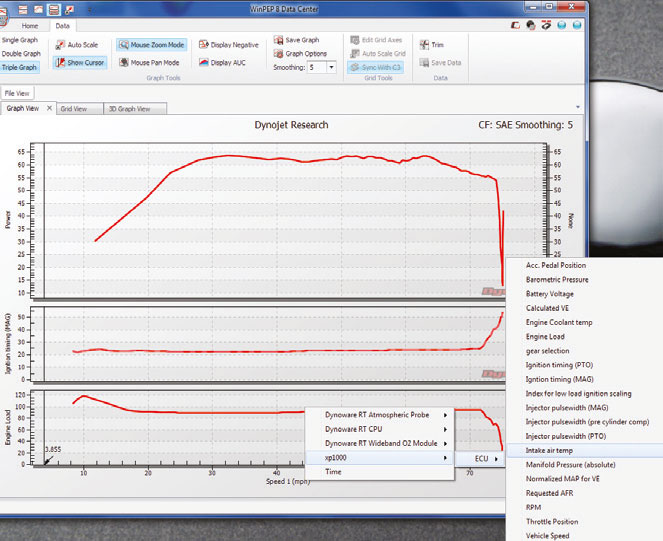Select Calculated VE channel
This screenshot has height=541, width=663.
point(547,308)
